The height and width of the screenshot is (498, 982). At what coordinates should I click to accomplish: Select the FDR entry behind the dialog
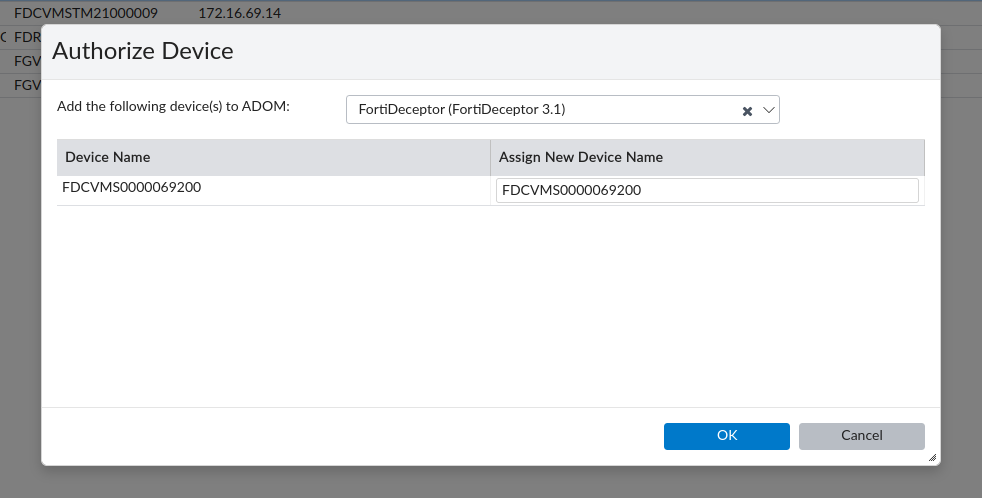click(x=27, y=37)
